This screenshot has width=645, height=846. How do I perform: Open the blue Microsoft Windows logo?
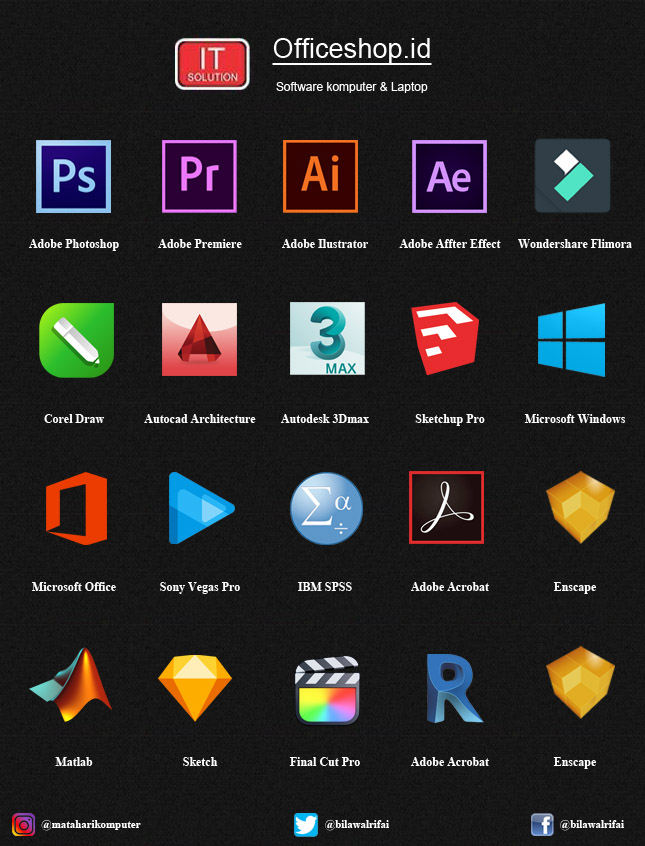[572, 340]
